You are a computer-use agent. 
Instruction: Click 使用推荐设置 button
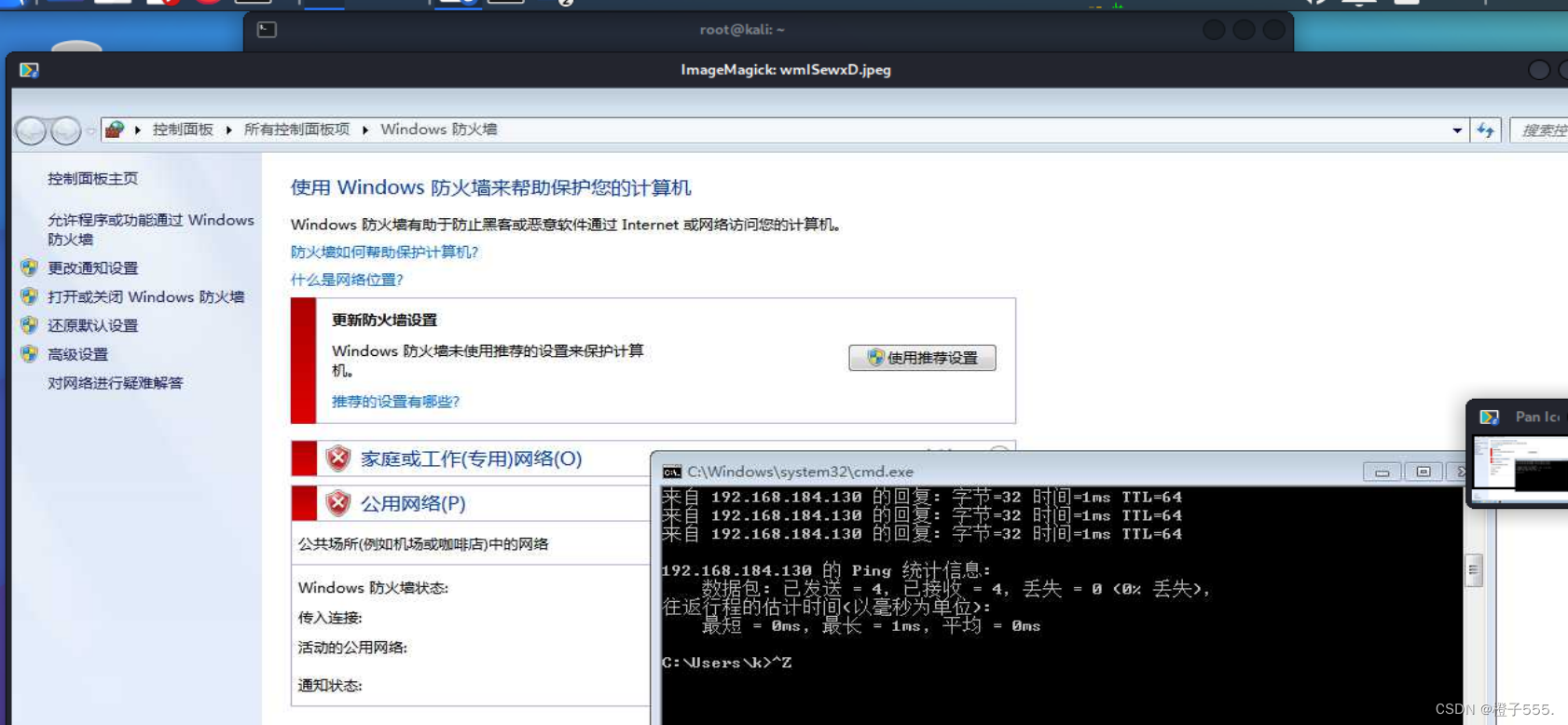tap(922, 358)
